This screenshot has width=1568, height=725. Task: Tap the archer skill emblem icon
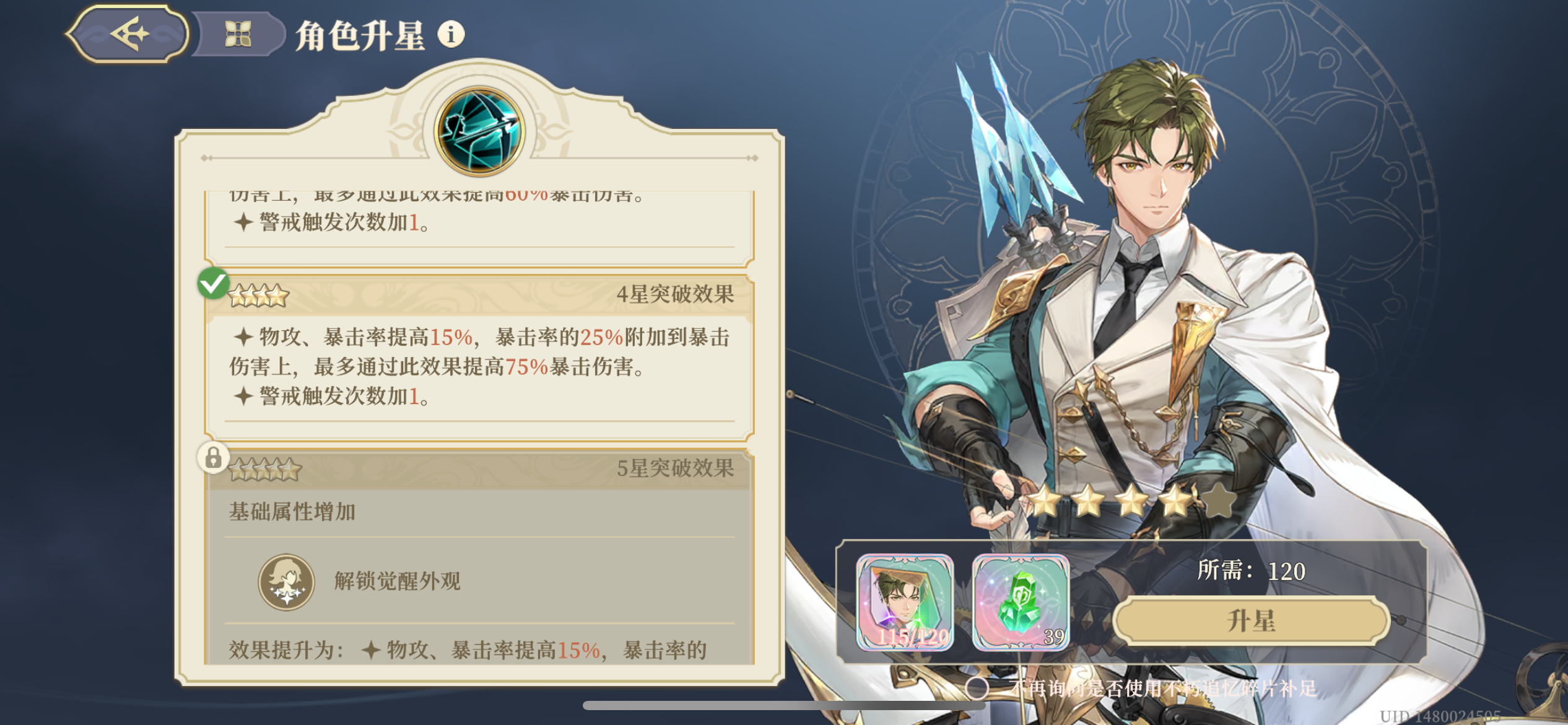(479, 131)
